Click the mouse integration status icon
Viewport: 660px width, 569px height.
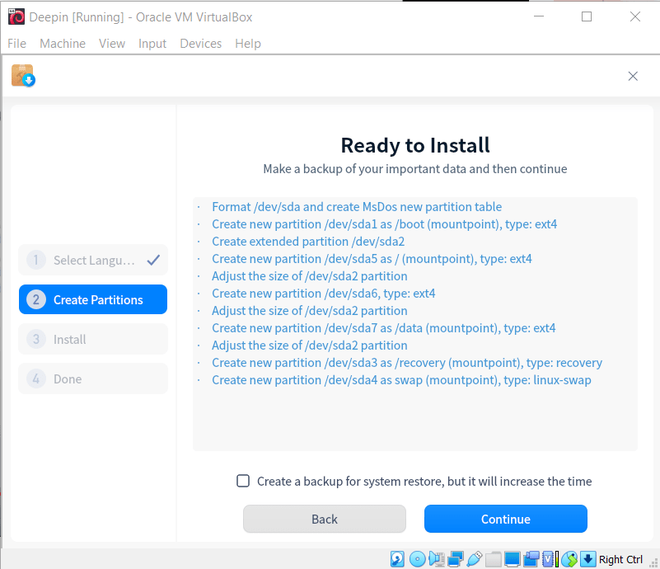point(570,559)
